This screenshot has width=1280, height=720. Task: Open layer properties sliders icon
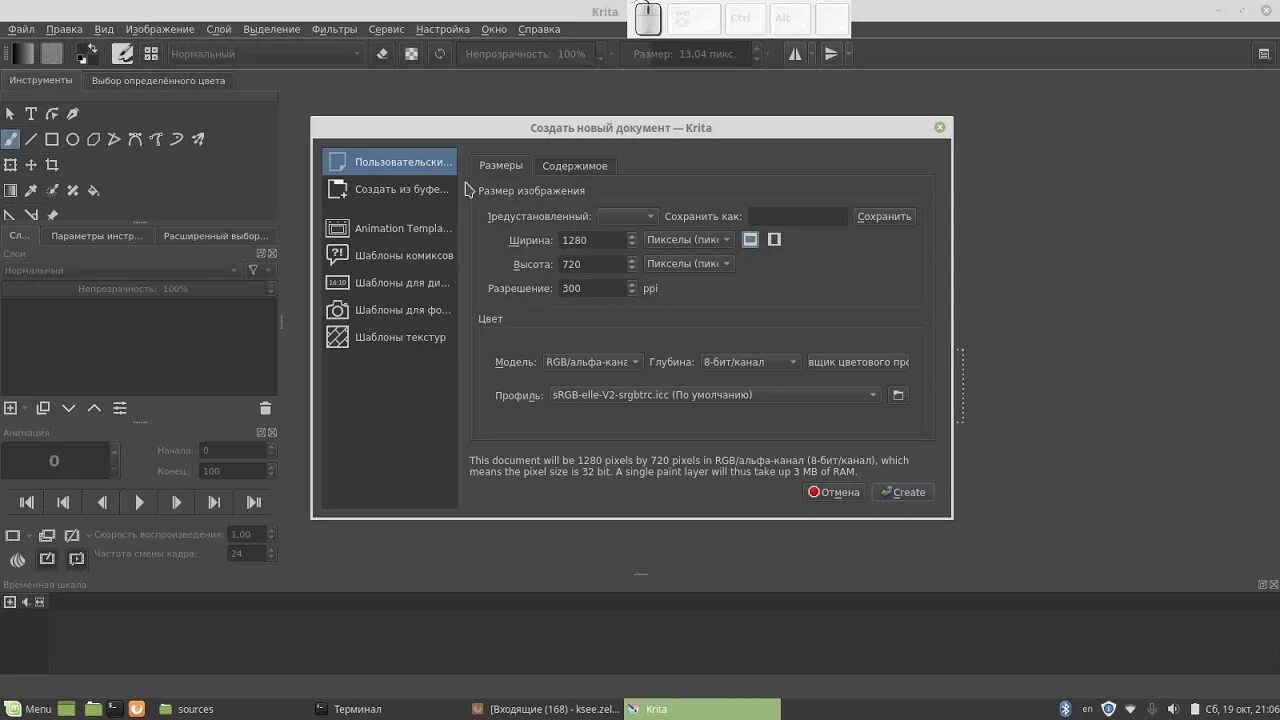point(120,408)
